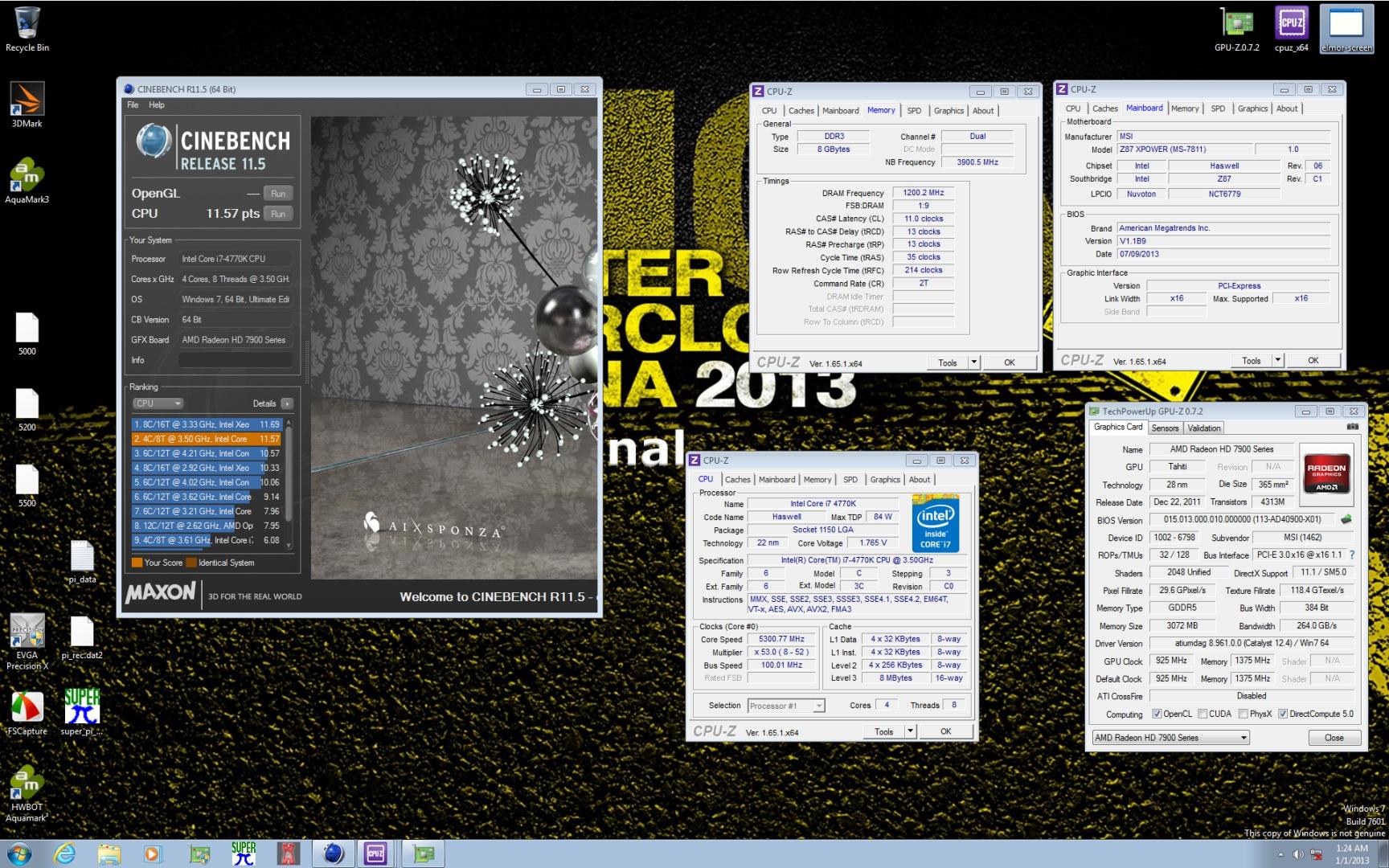Switch to CPU-Z purple taskbar button
The width and height of the screenshot is (1389, 868).
tap(375, 854)
